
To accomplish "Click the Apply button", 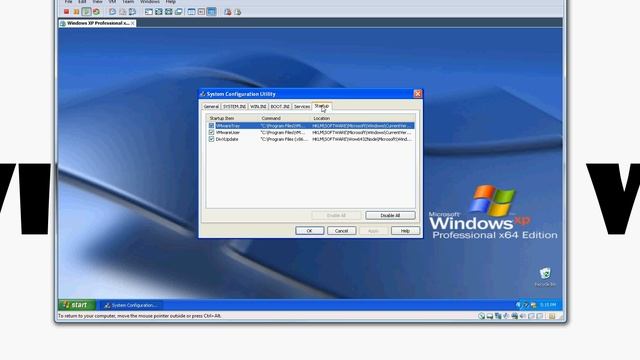I will click(373, 231).
